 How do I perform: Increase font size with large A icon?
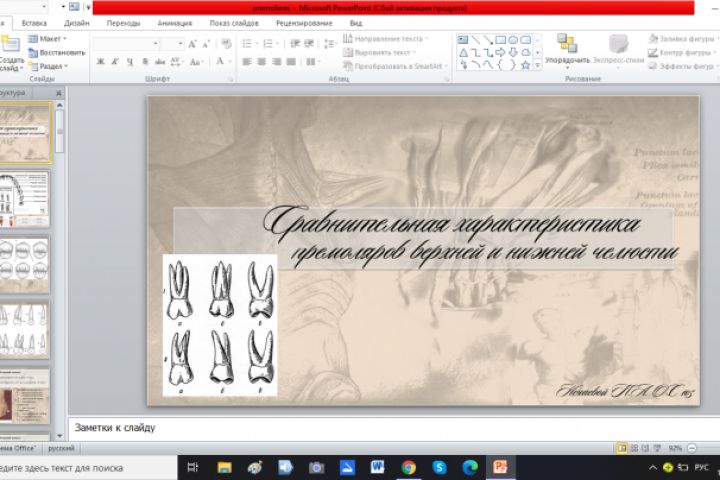click(192, 44)
